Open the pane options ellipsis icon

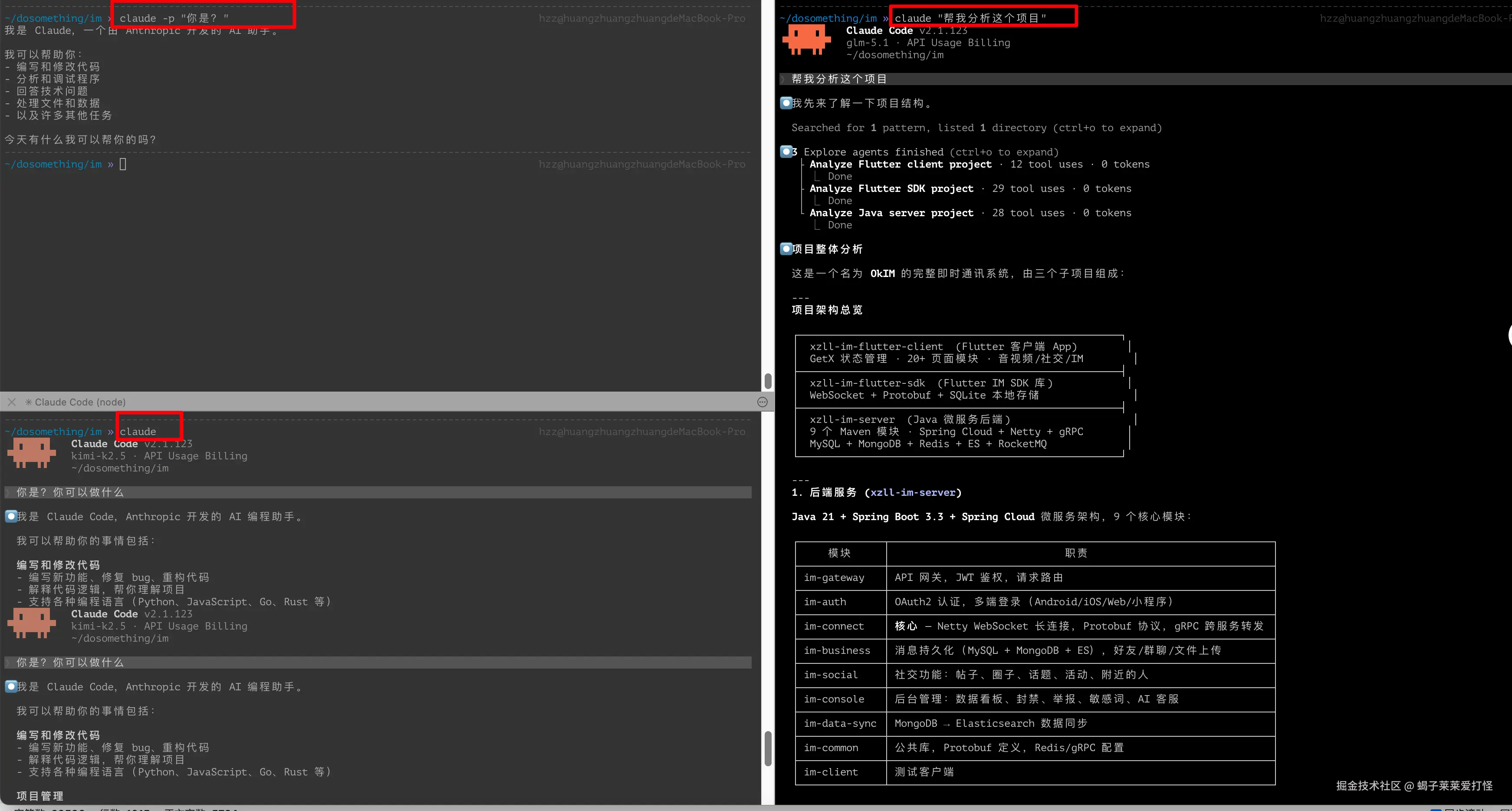tap(763, 402)
